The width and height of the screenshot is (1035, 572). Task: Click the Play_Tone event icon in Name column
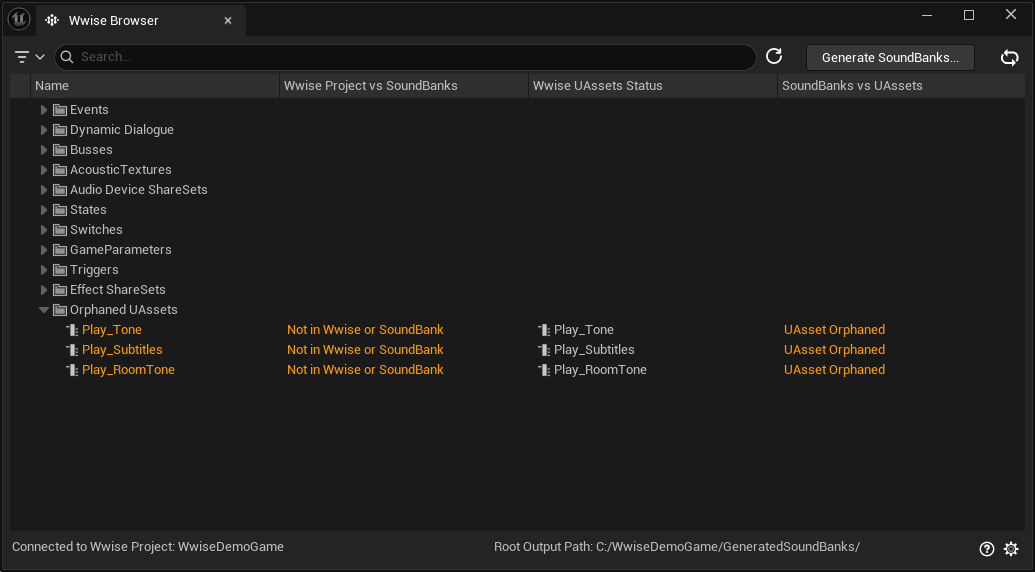[x=72, y=330]
